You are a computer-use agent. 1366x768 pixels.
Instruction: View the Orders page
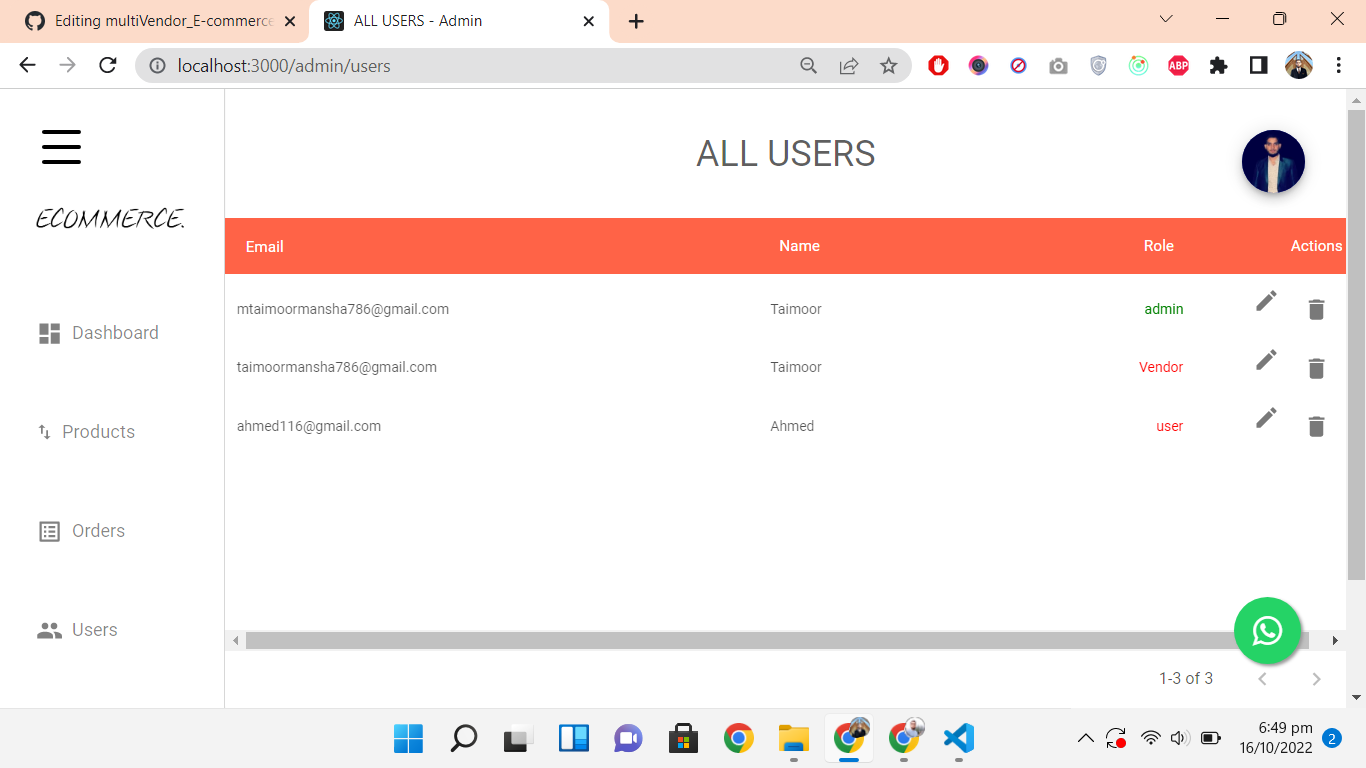(x=97, y=530)
